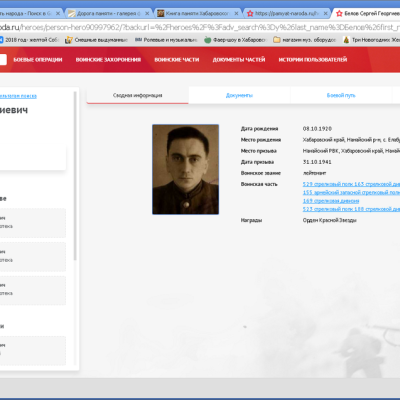Open the '169 стрелковая дивизия' link
400x400 pixels.
point(331,201)
